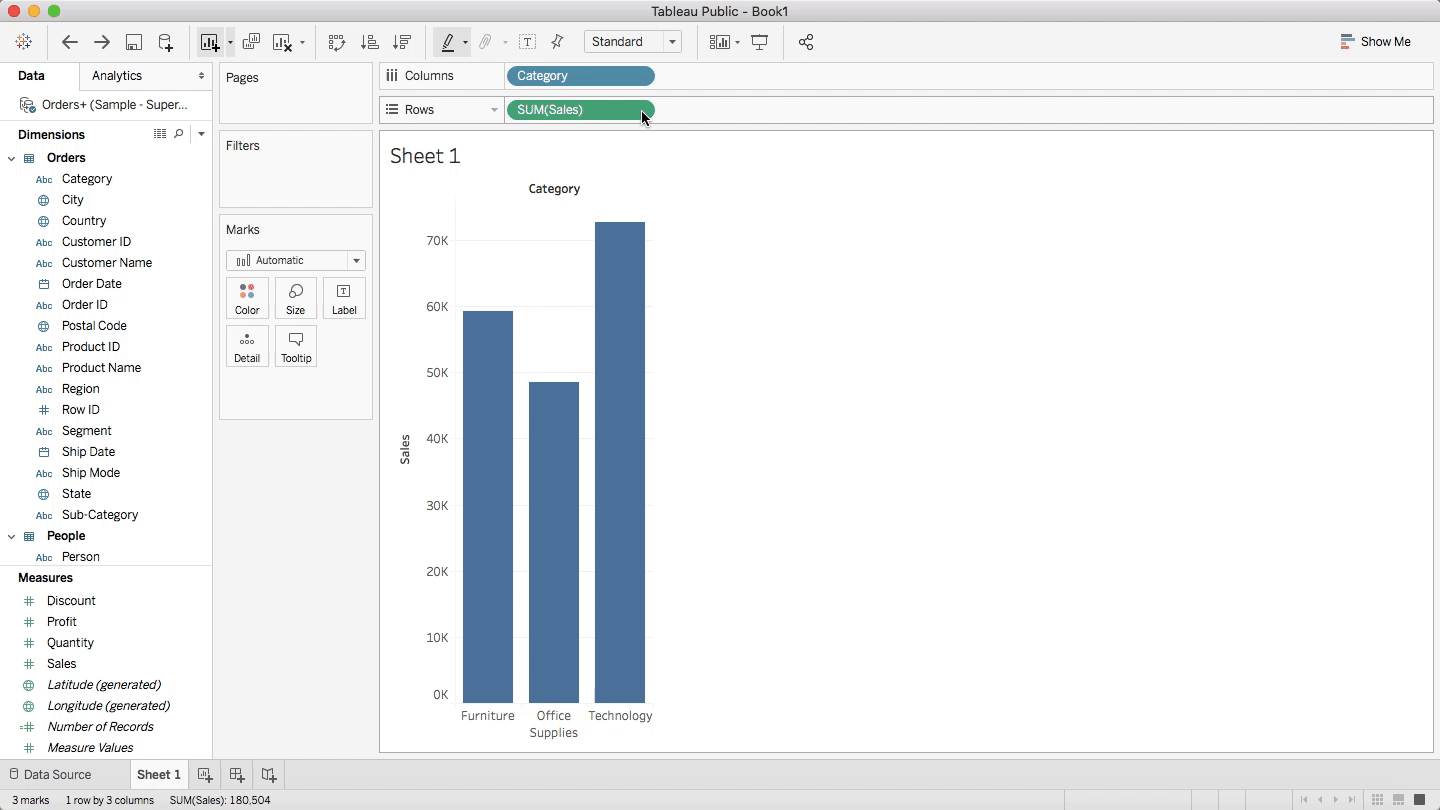Screen dimensions: 1440x810
Task: Click the Show Sheet Sorter grid icon
Action: pyautogui.click(x=1377, y=800)
